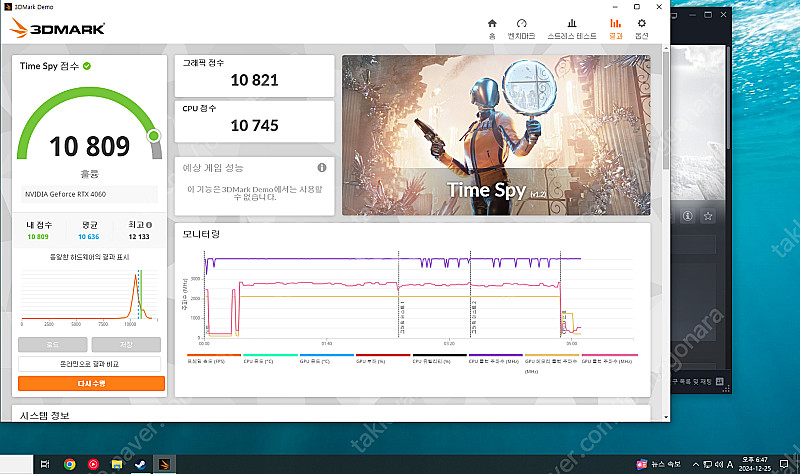Open Task View on the taskbar
Image resolution: width=800 pixels, height=474 pixels.
click(x=45, y=464)
